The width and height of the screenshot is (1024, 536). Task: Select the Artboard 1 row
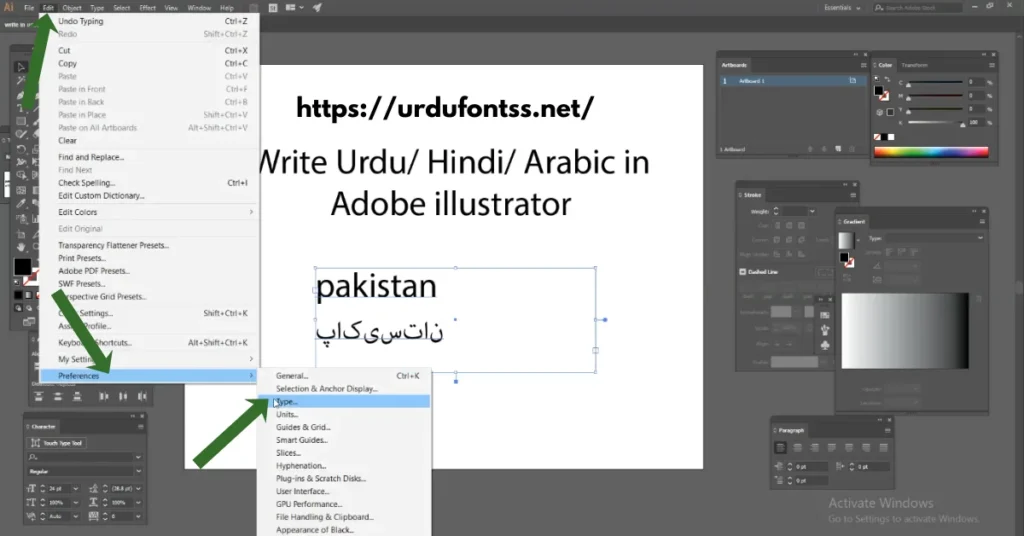tap(793, 81)
